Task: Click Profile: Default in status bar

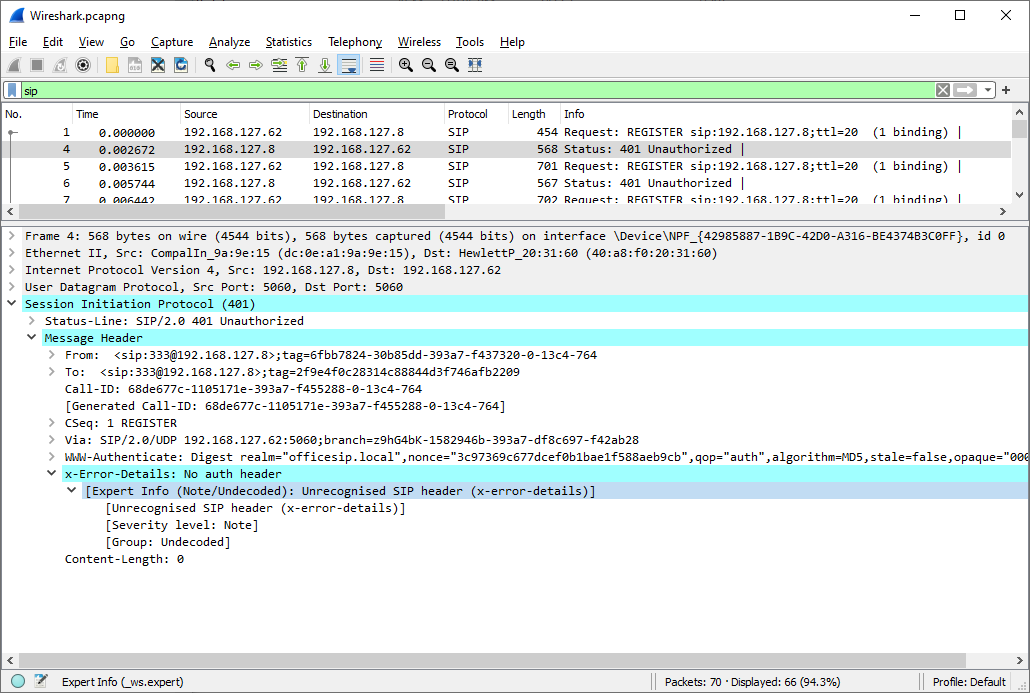Action: (968, 682)
